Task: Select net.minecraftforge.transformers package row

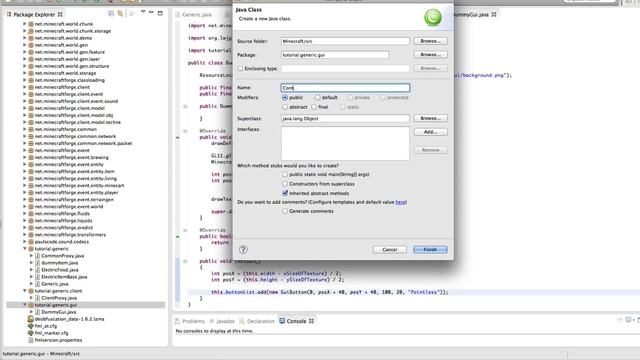Action: tap(70, 235)
